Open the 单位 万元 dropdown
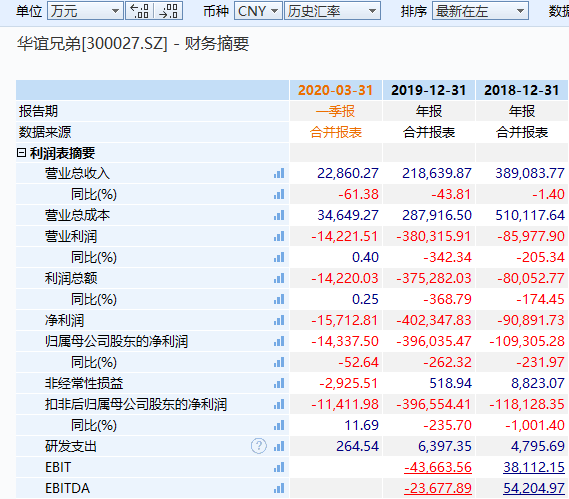This screenshot has width=569, height=499. pos(85,11)
